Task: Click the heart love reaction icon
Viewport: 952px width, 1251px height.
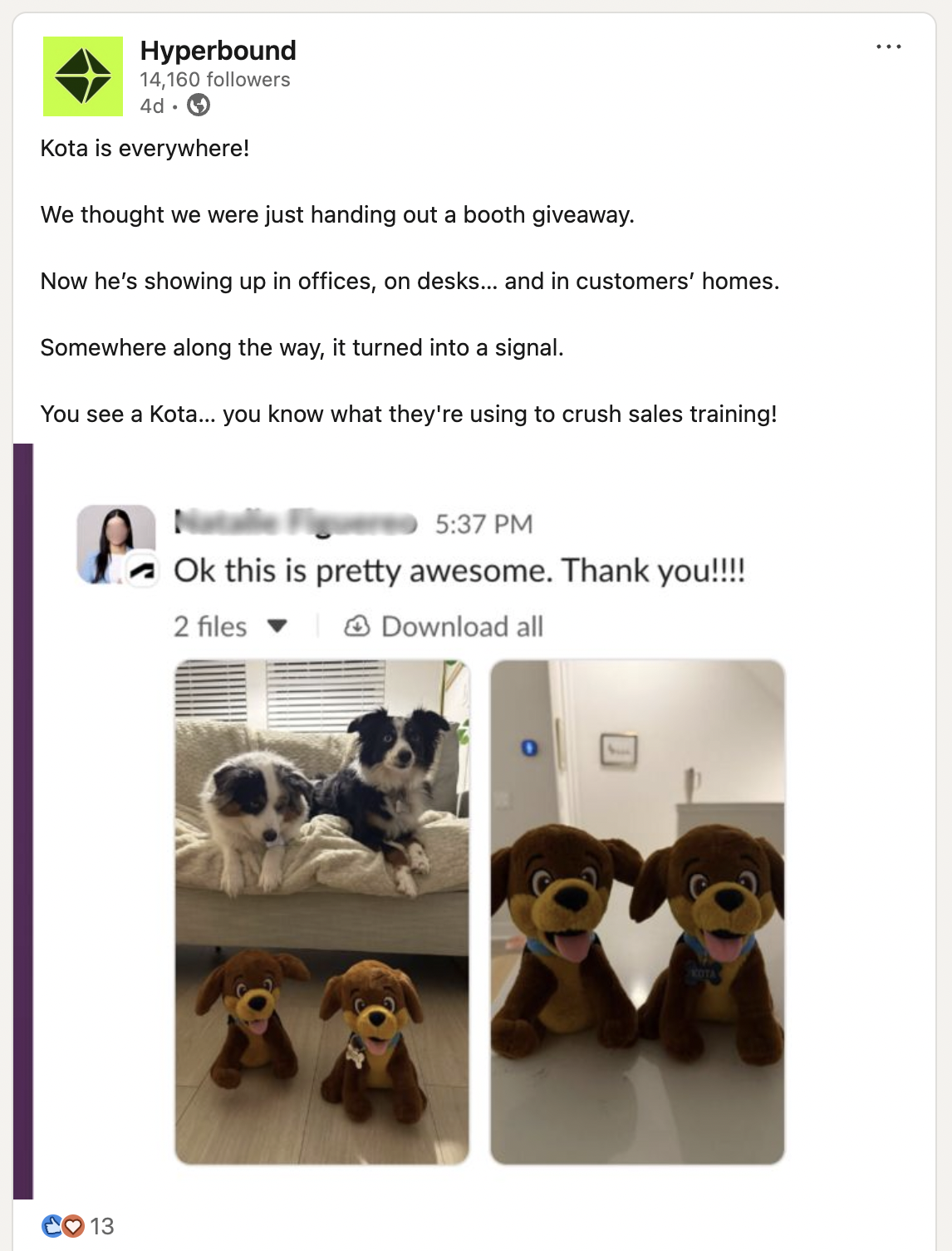Action: (x=74, y=1226)
